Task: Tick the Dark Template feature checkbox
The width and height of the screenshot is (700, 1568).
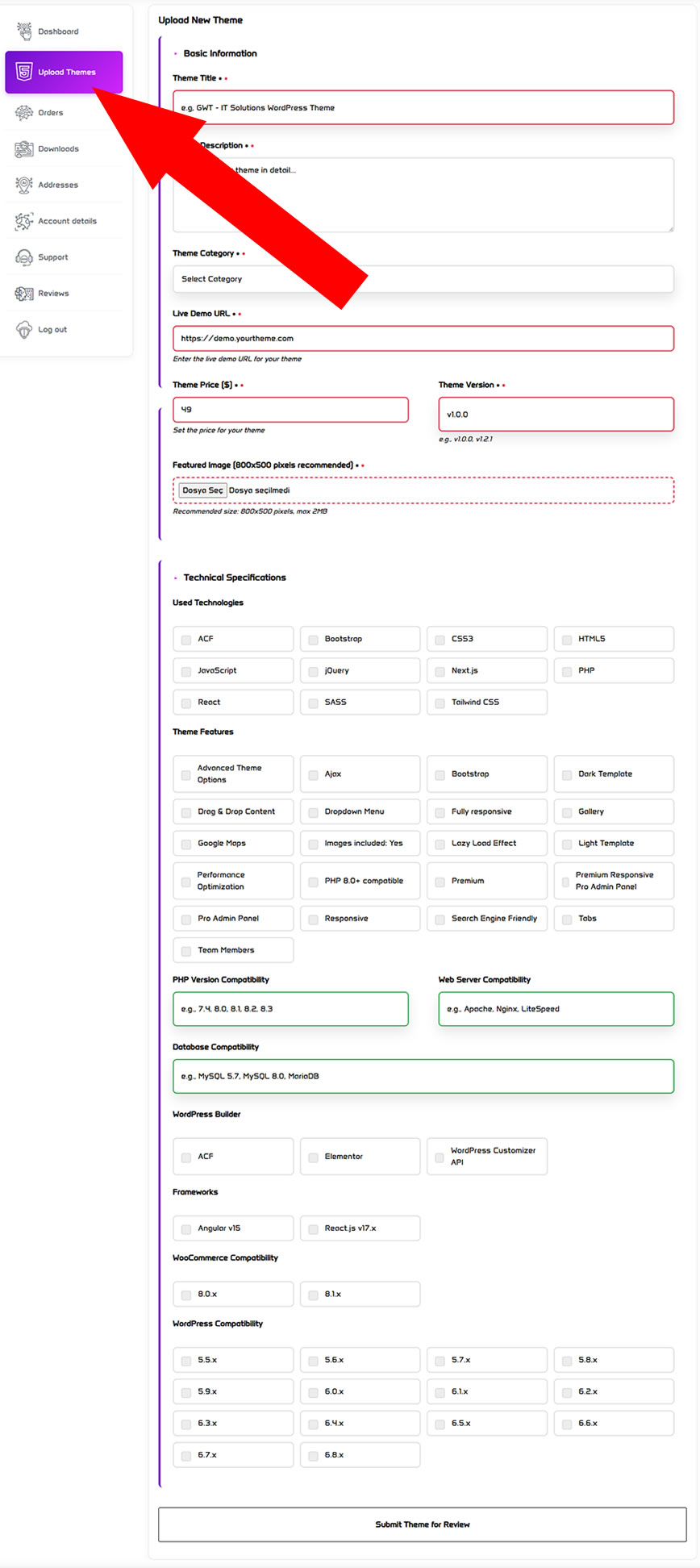Action: point(566,774)
